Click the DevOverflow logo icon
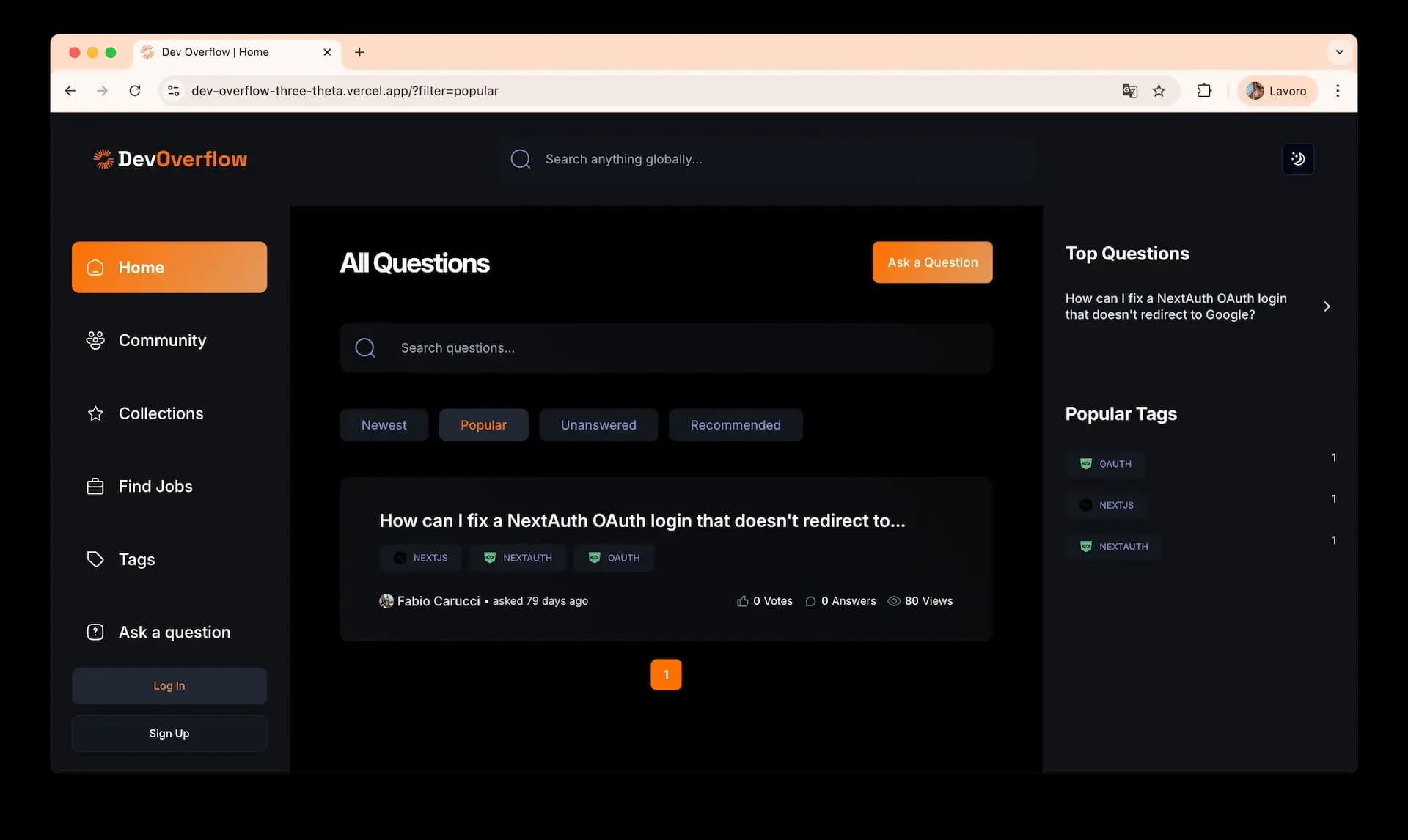This screenshot has width=1408, height=840. (103, 158)
